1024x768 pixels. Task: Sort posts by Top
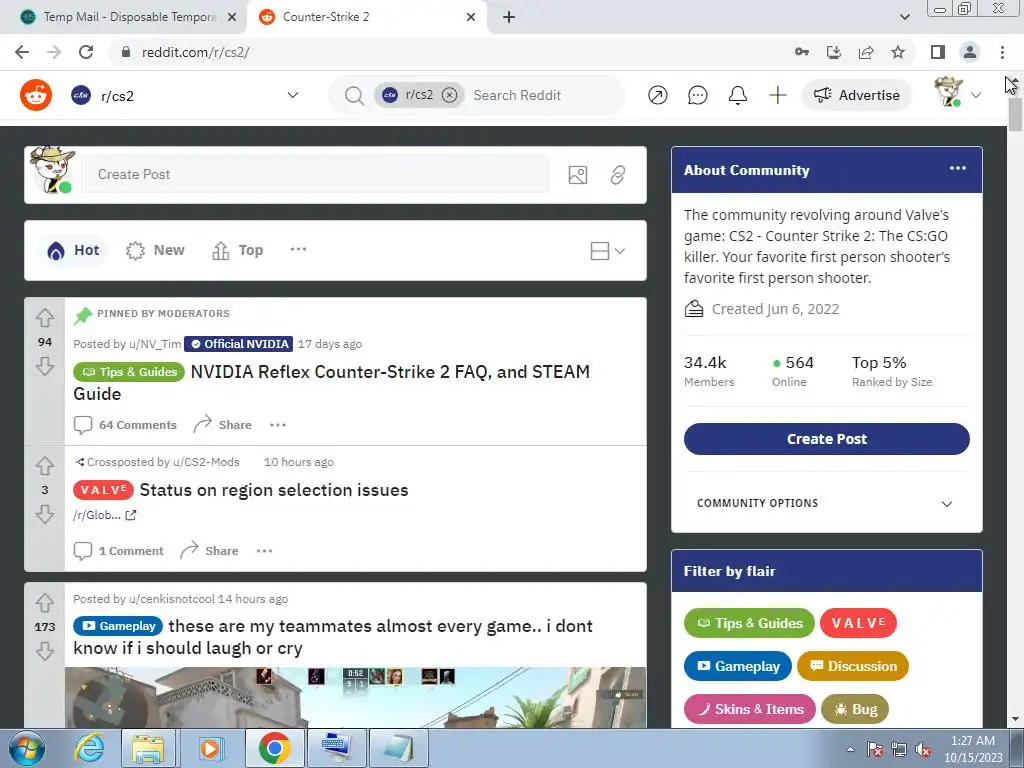tap(238, 250)
